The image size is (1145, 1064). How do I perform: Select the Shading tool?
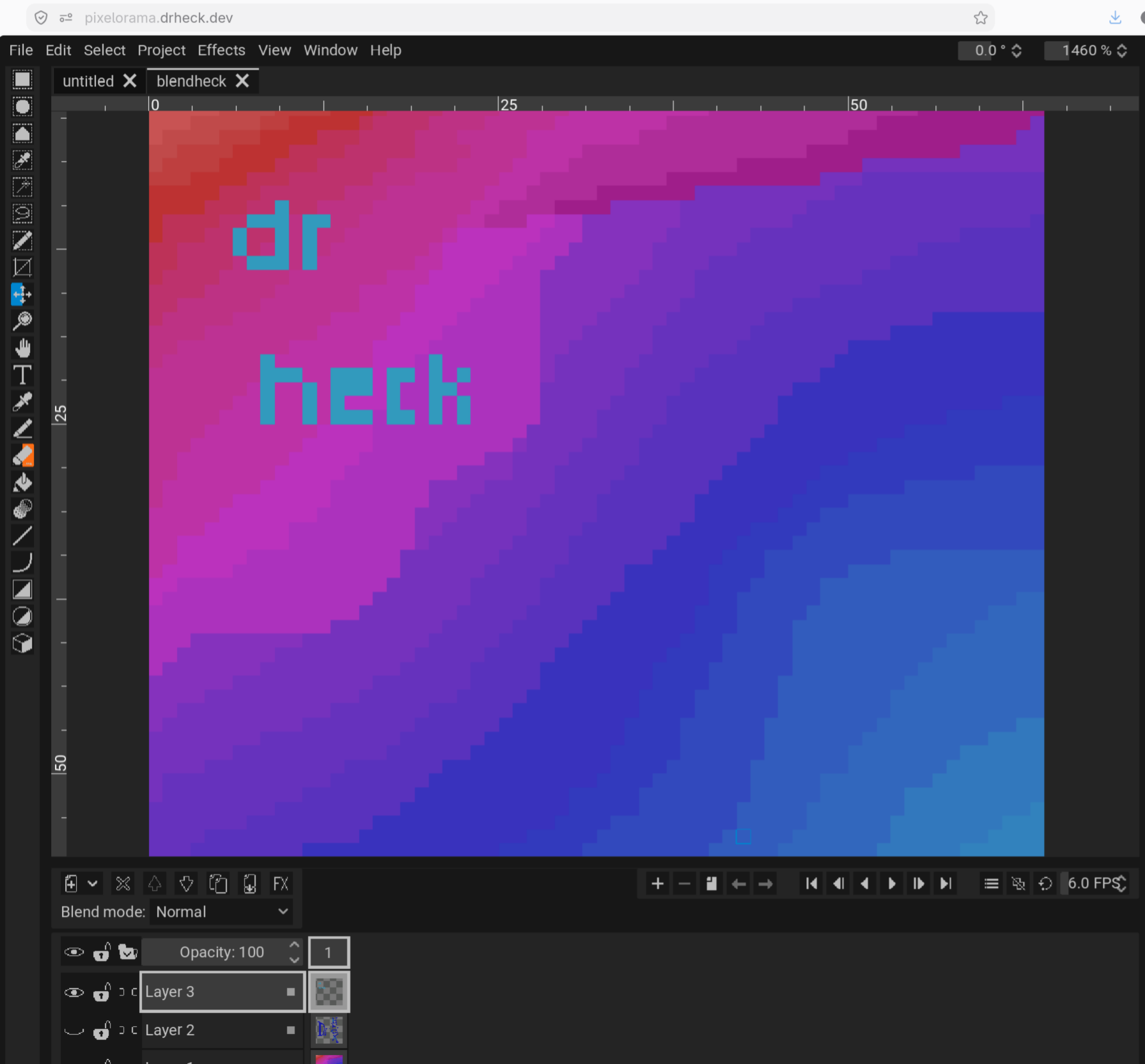pos(22,509)
